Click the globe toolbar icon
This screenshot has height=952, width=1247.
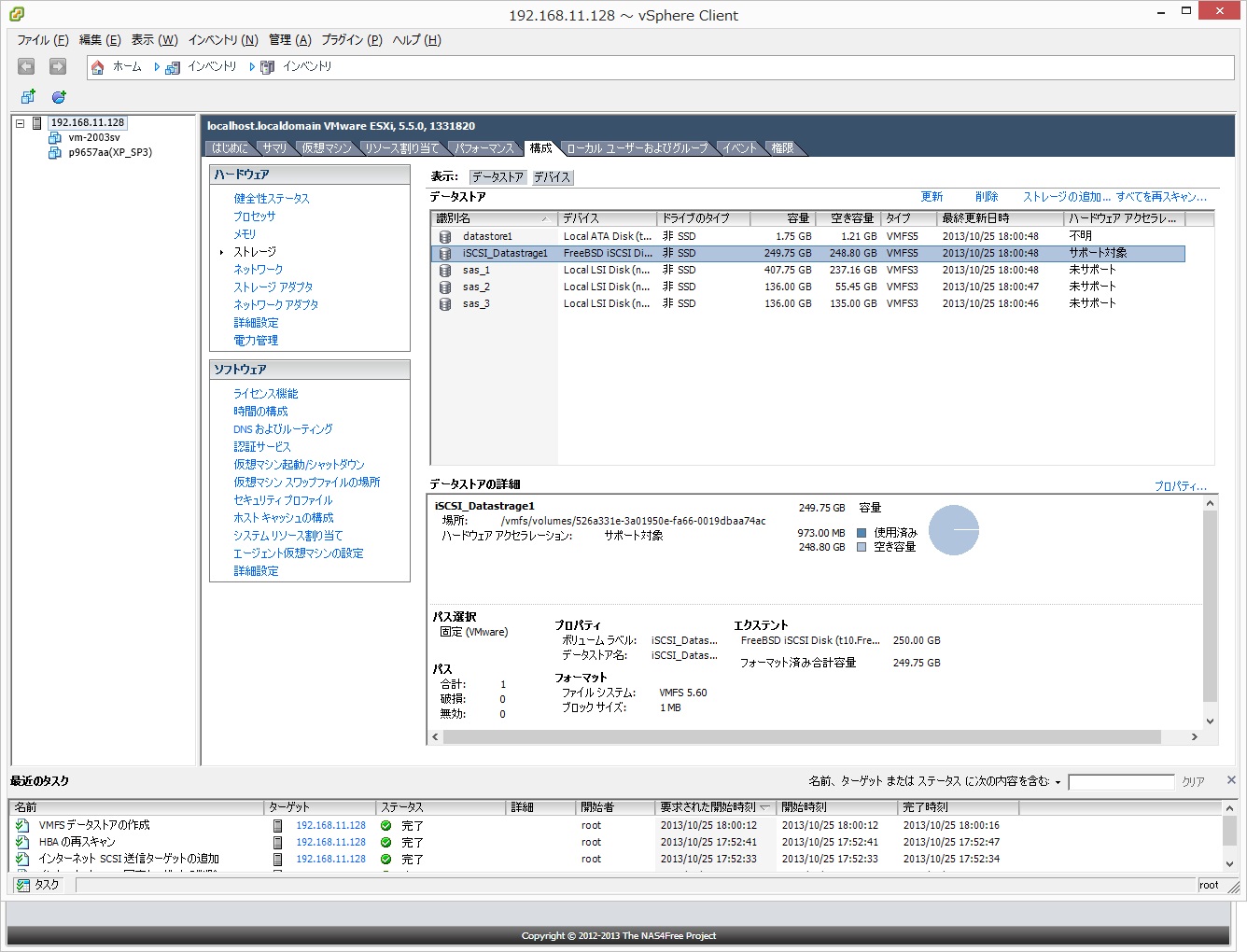click(x=59, y=97)
